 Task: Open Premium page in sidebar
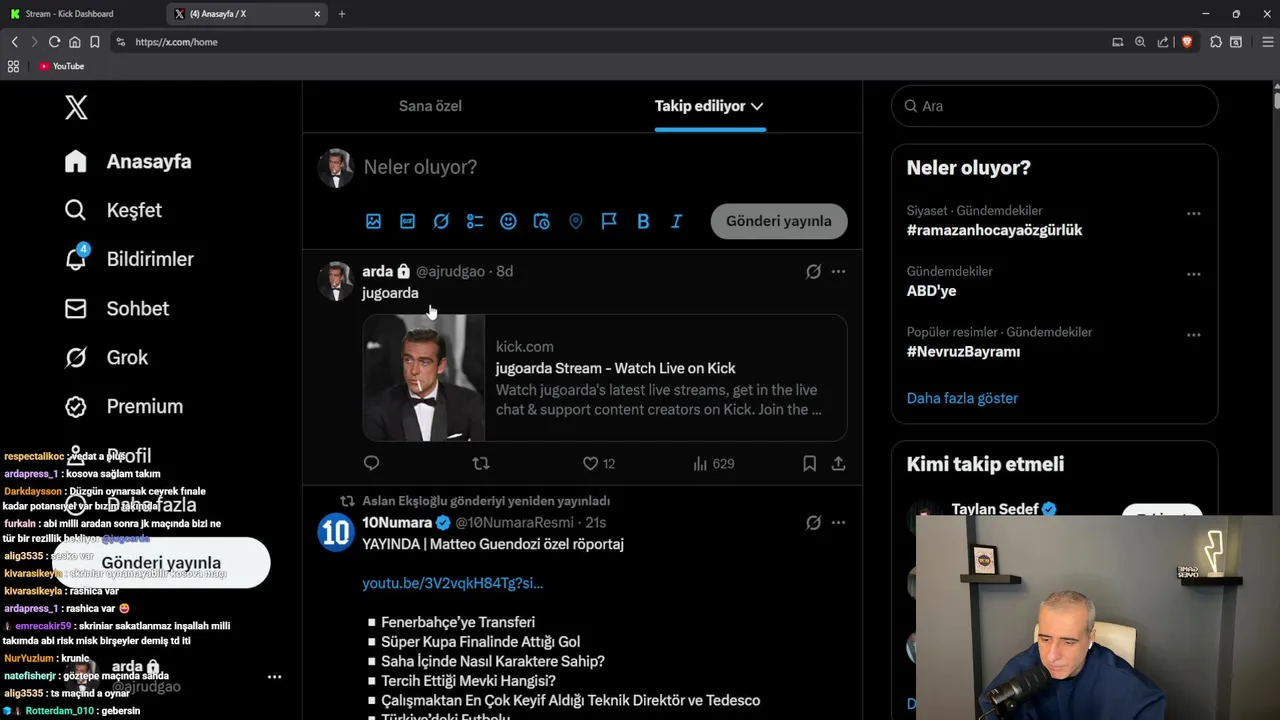(123, 406)
